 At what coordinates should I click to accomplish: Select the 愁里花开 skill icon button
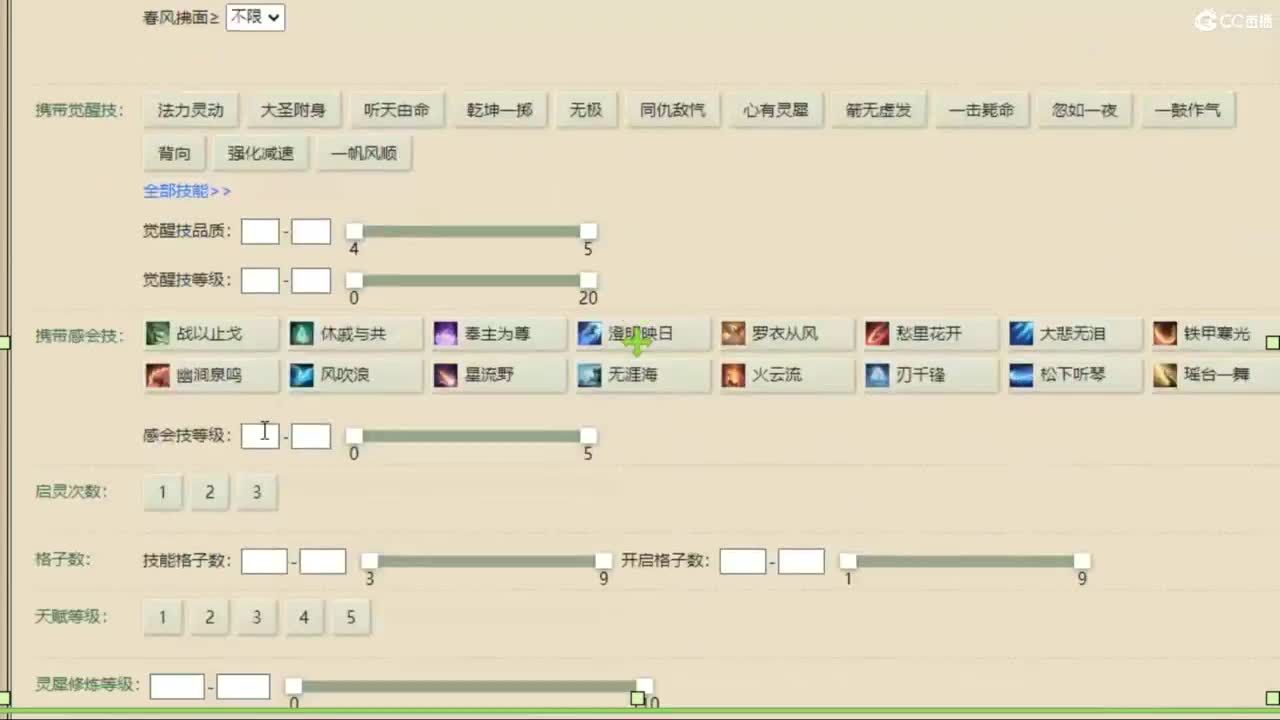point(931,334)
